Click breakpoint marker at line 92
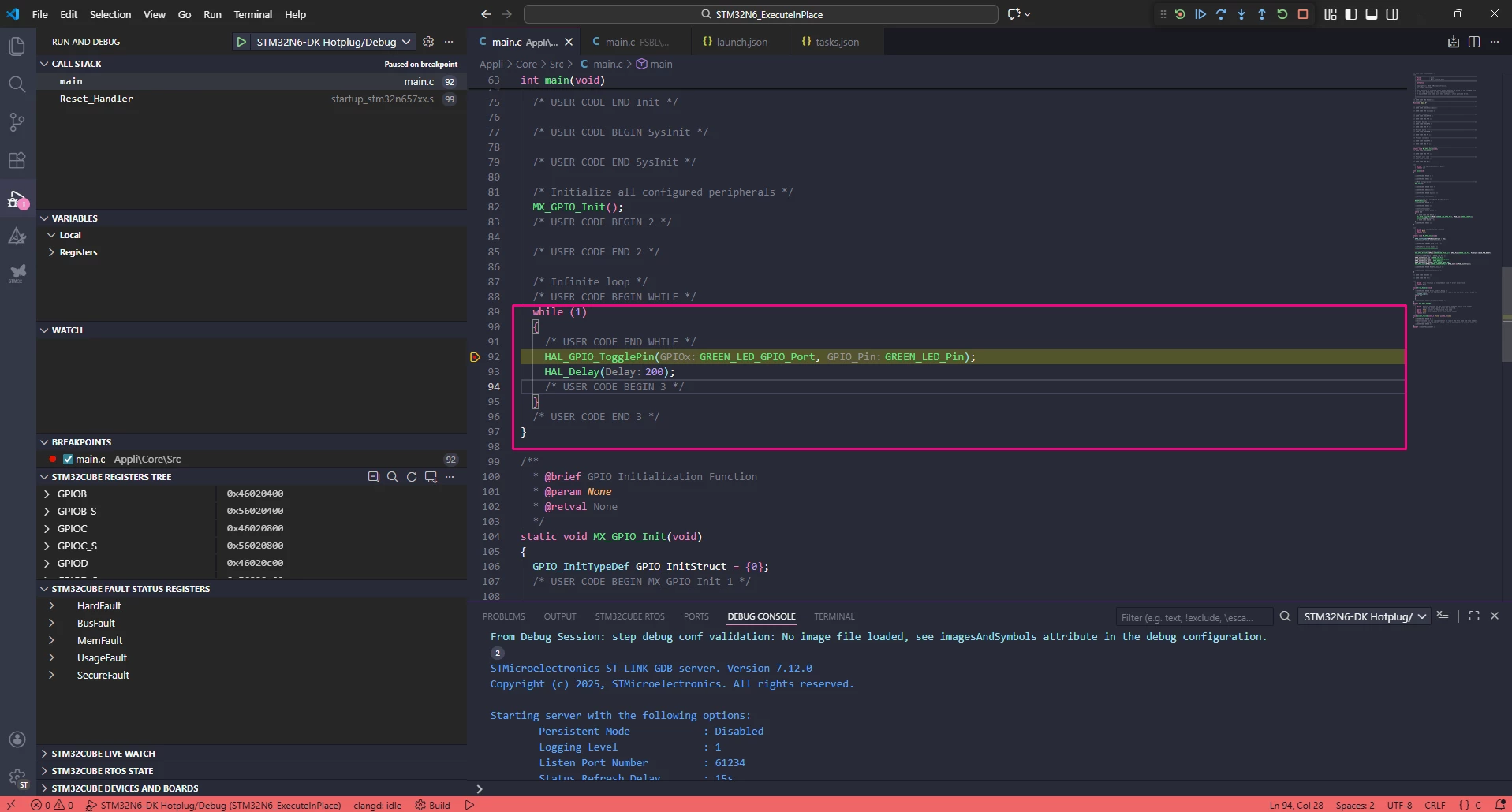 click(475, 357)
